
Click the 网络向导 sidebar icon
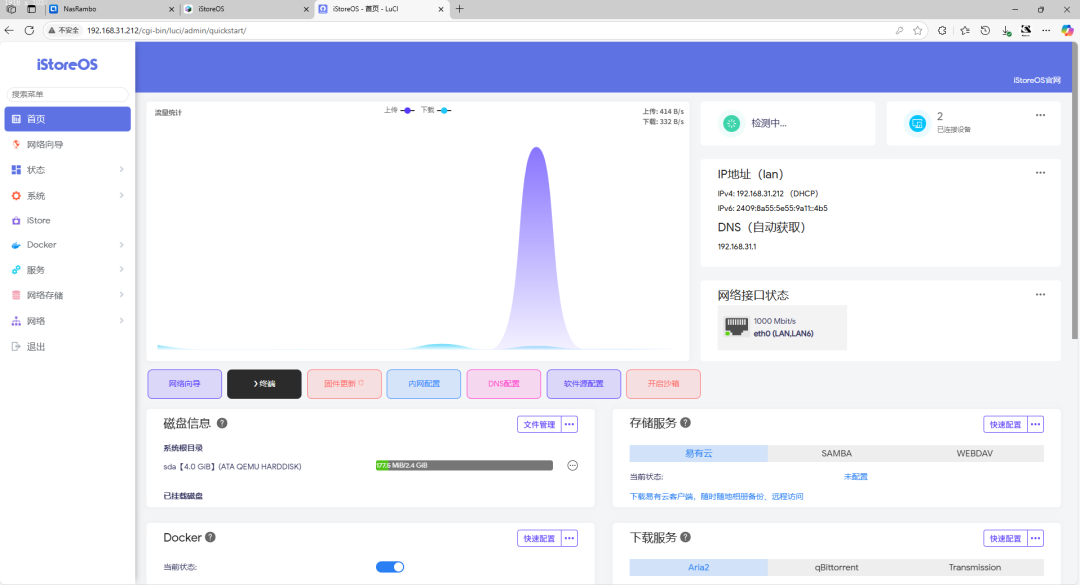(16, 144)
